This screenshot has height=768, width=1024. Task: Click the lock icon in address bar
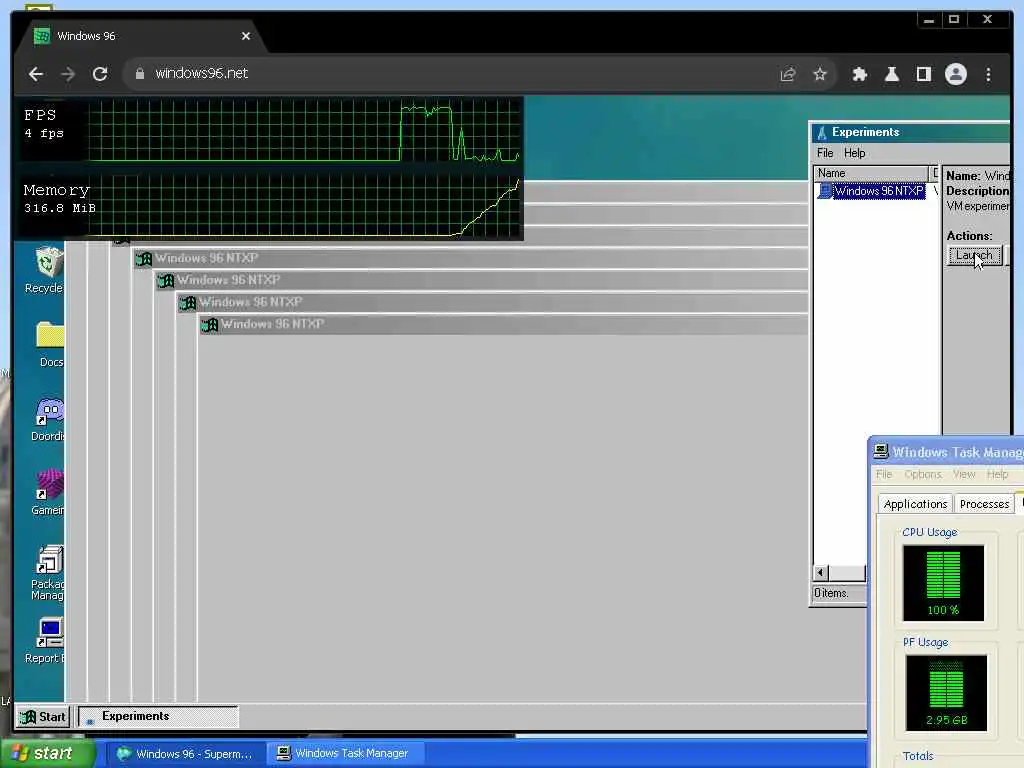click(x=139, y=74)
